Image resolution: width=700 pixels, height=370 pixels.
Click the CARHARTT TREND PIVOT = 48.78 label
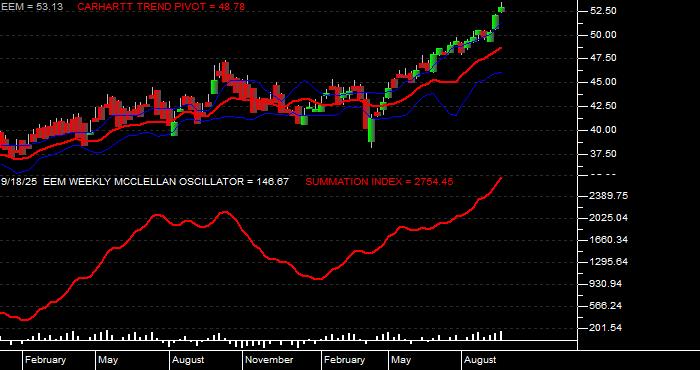point(161,7)
